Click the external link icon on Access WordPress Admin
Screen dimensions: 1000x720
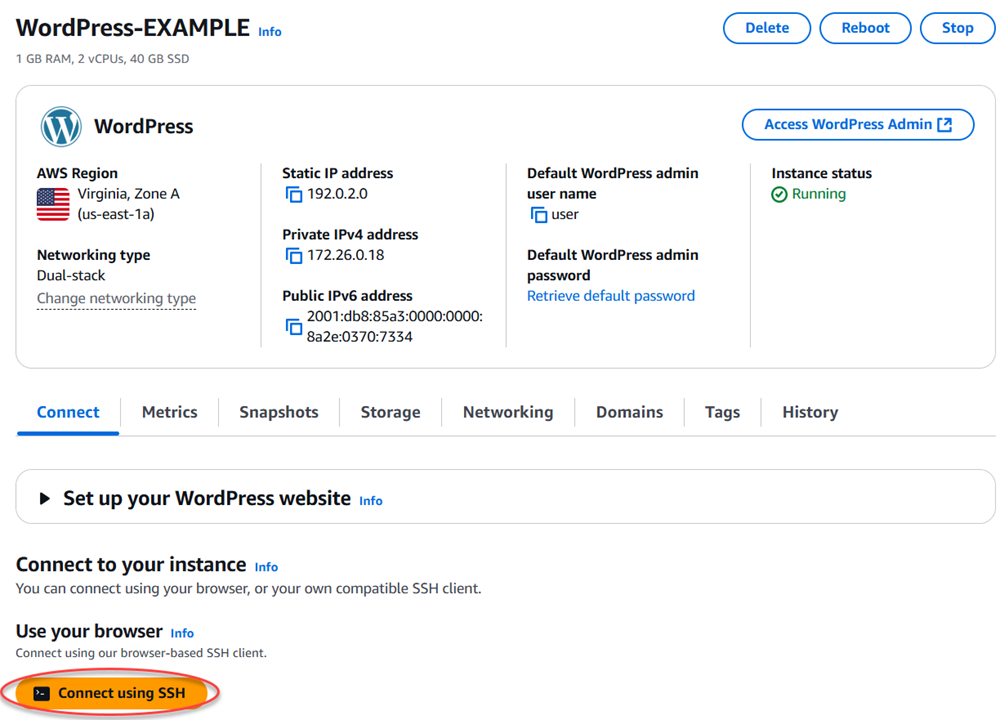[x=944, y=124]
